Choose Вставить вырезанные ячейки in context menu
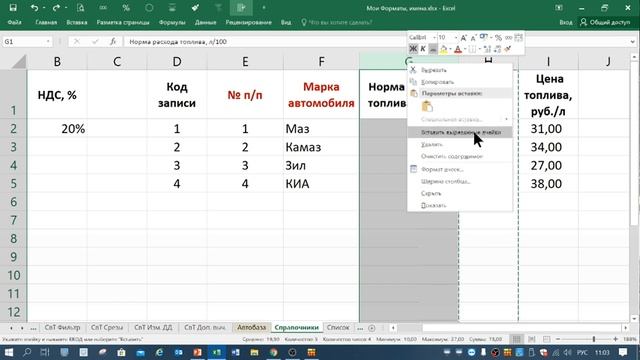Viewport: 640px width, 360px height. (460, 132)
